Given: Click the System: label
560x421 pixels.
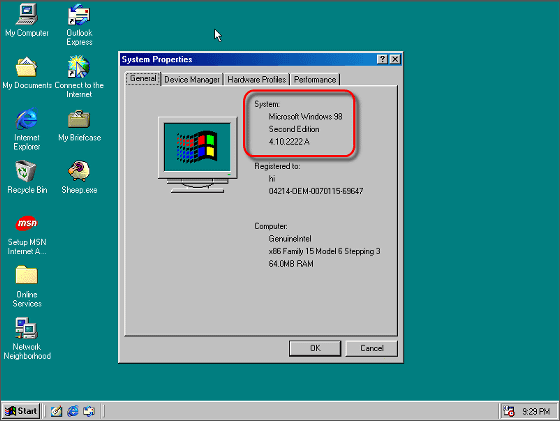Looking at the screenshot, I should [x=267, y=104].
